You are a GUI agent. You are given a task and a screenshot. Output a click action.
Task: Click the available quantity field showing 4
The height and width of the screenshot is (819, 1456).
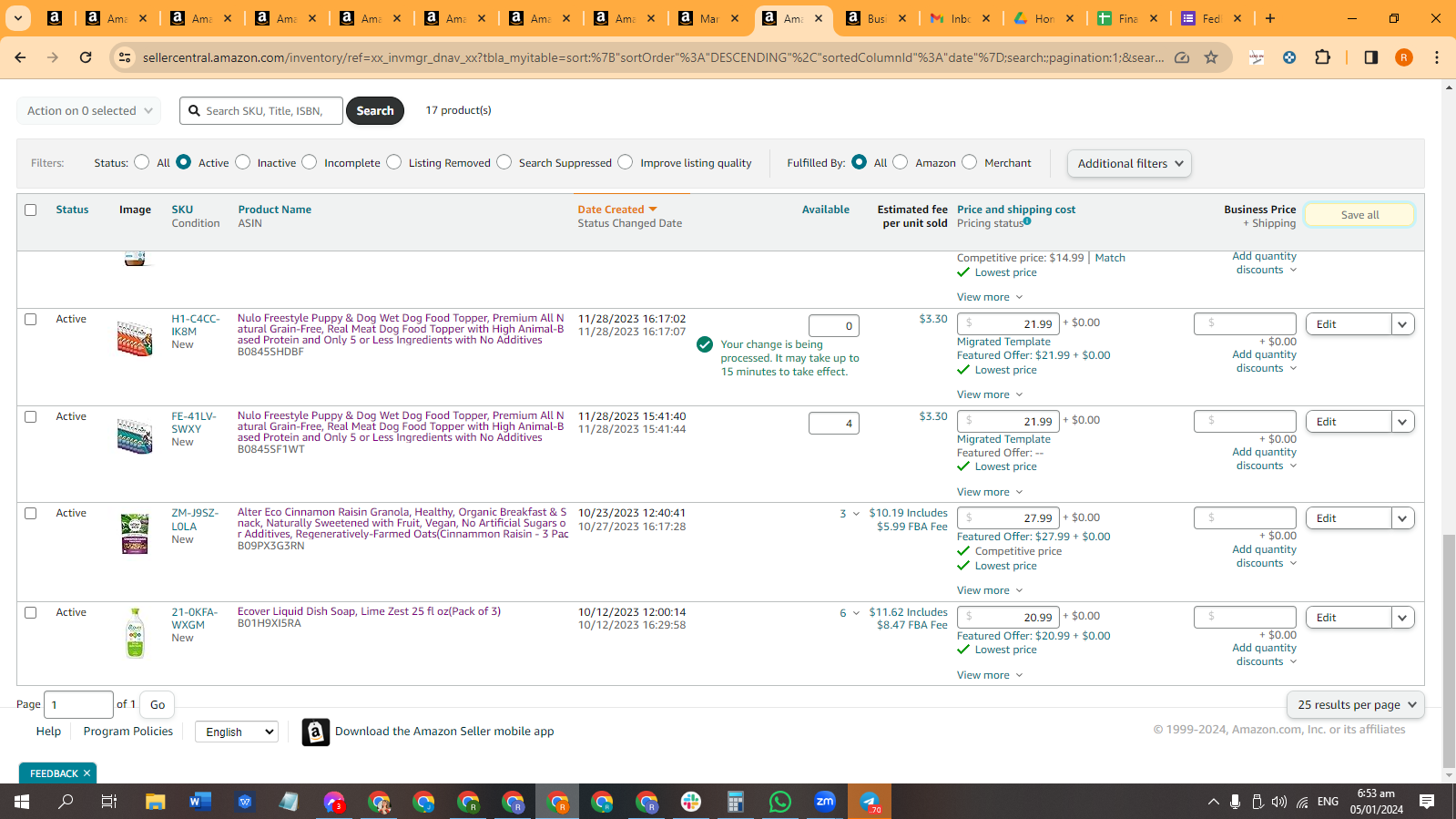tap(834, 424)
